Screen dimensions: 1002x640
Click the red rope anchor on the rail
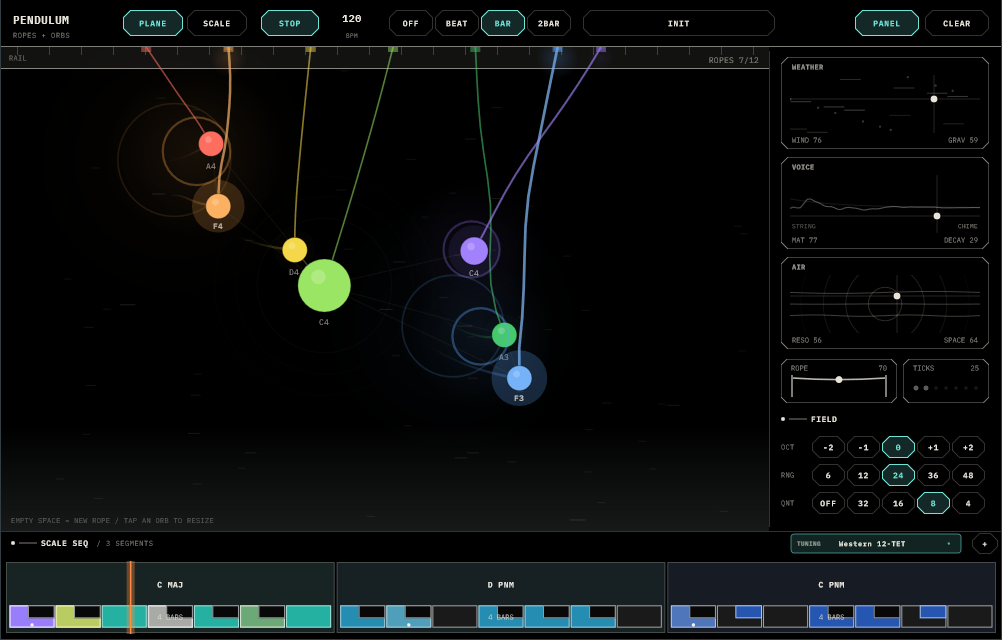(x=146, y=49)
